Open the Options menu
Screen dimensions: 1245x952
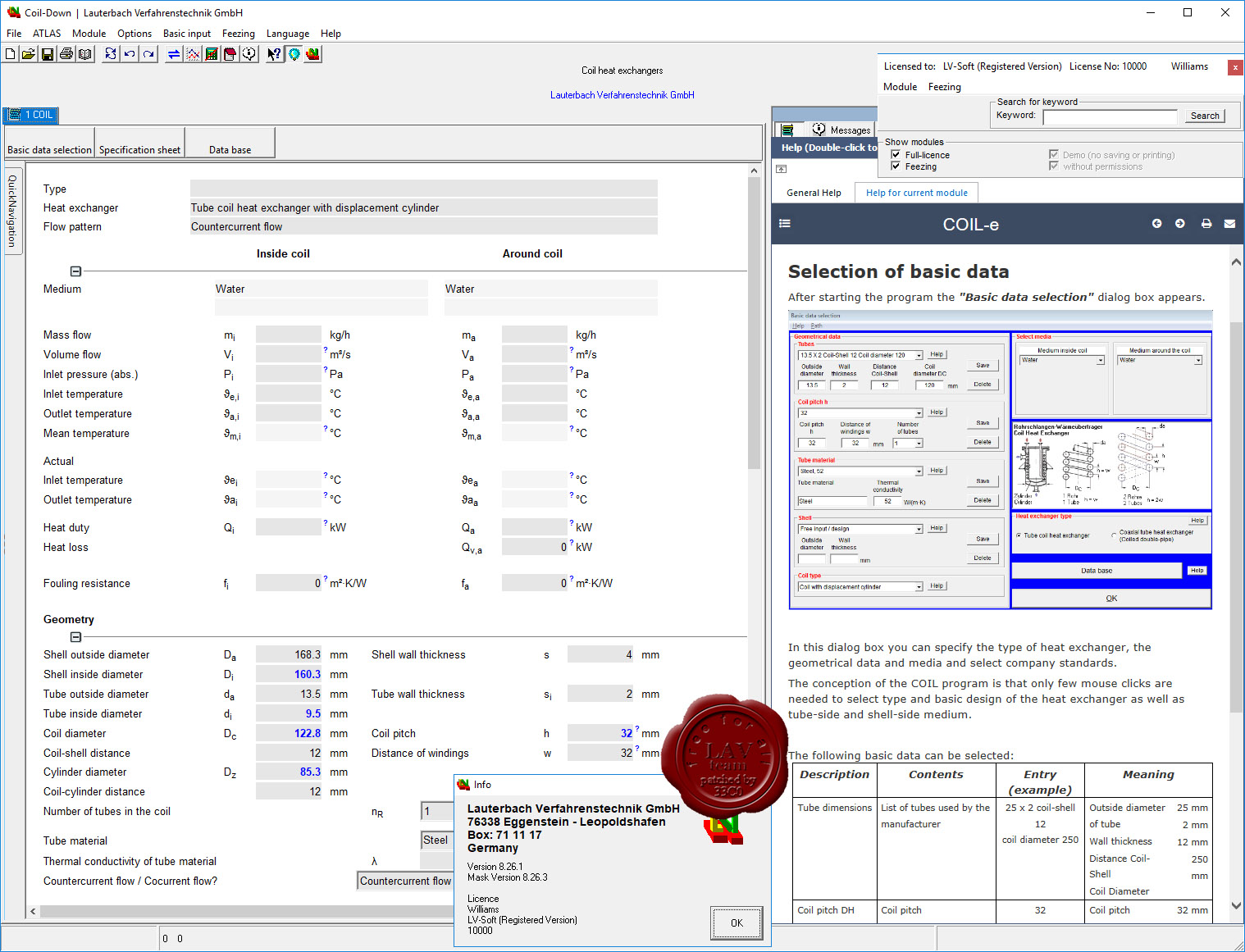(x=135, y=34)
